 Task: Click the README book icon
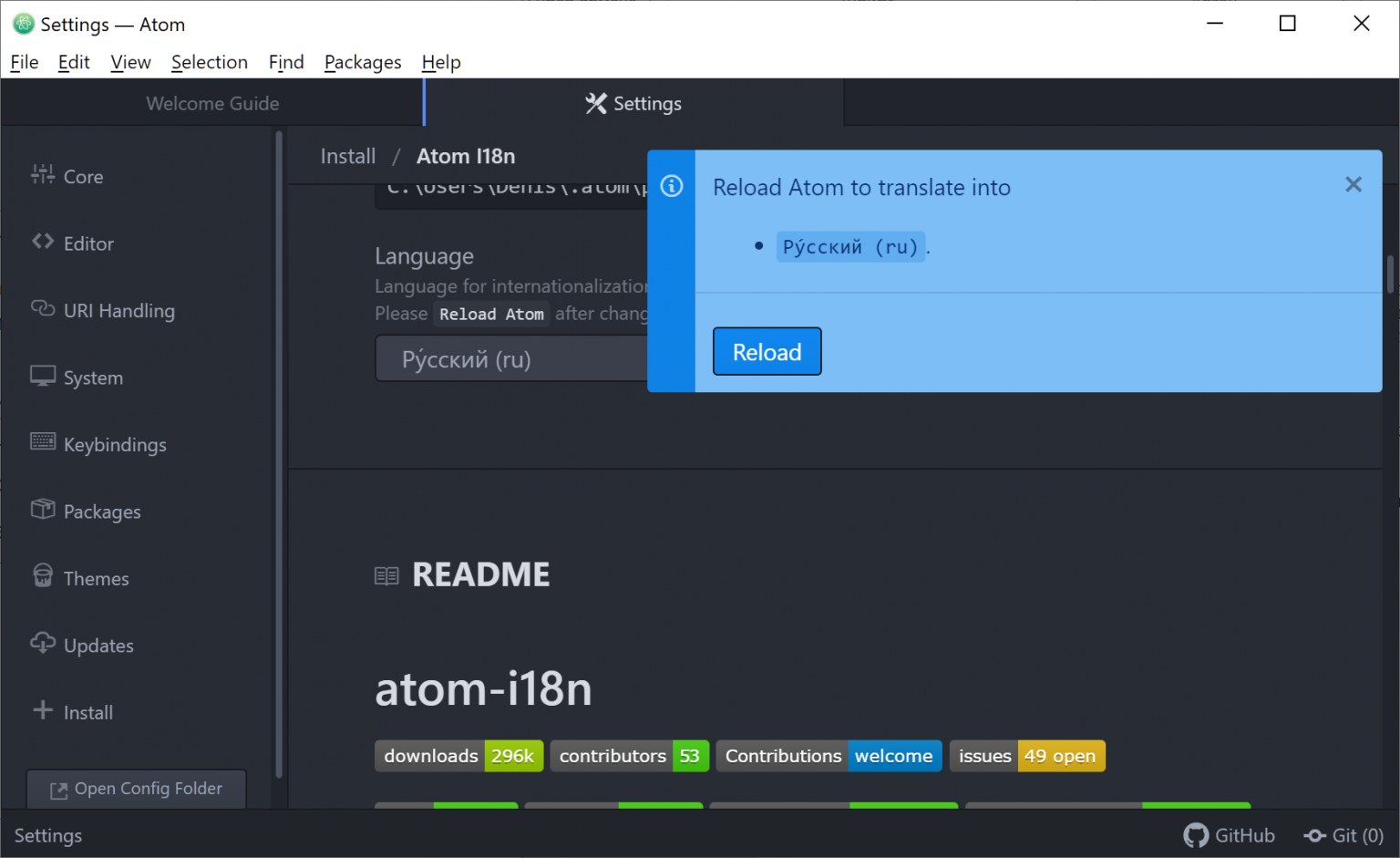pyautogui.click(x=386, y=576)
